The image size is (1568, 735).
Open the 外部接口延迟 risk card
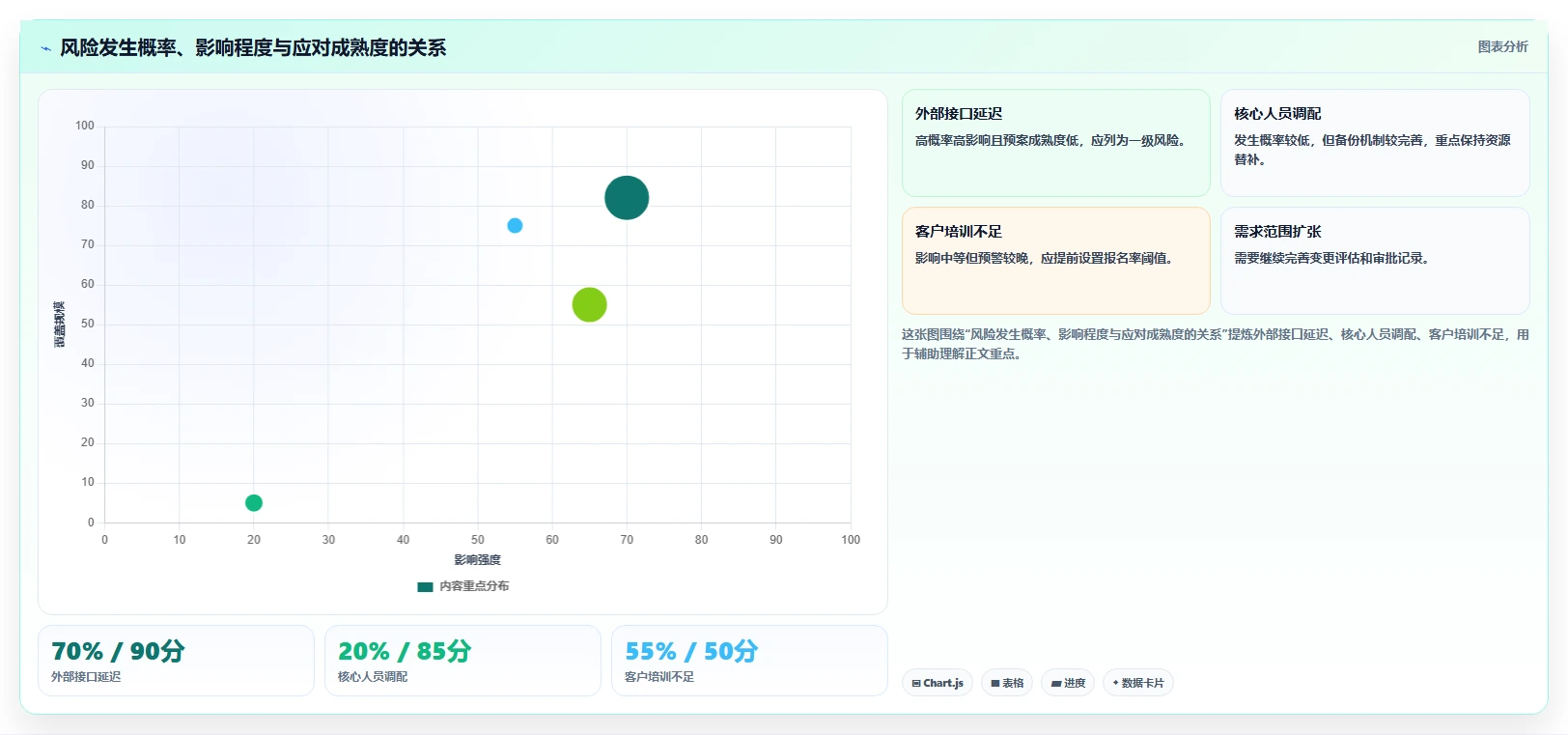(1055, 143)
